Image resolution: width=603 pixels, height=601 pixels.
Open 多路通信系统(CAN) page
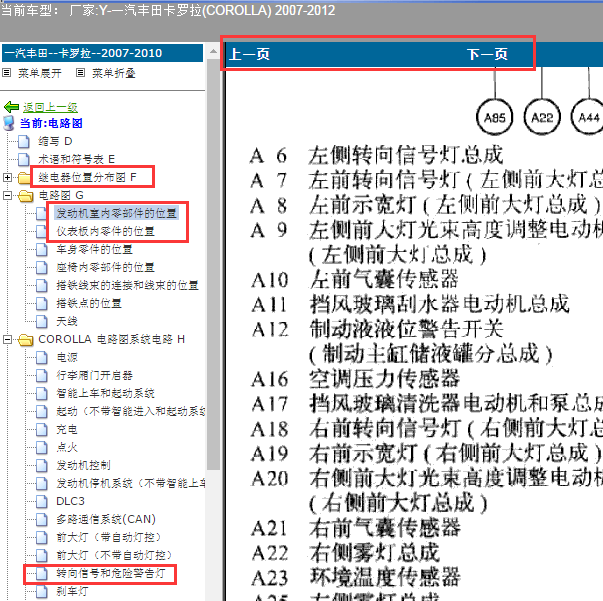click(x=106, y=519)
